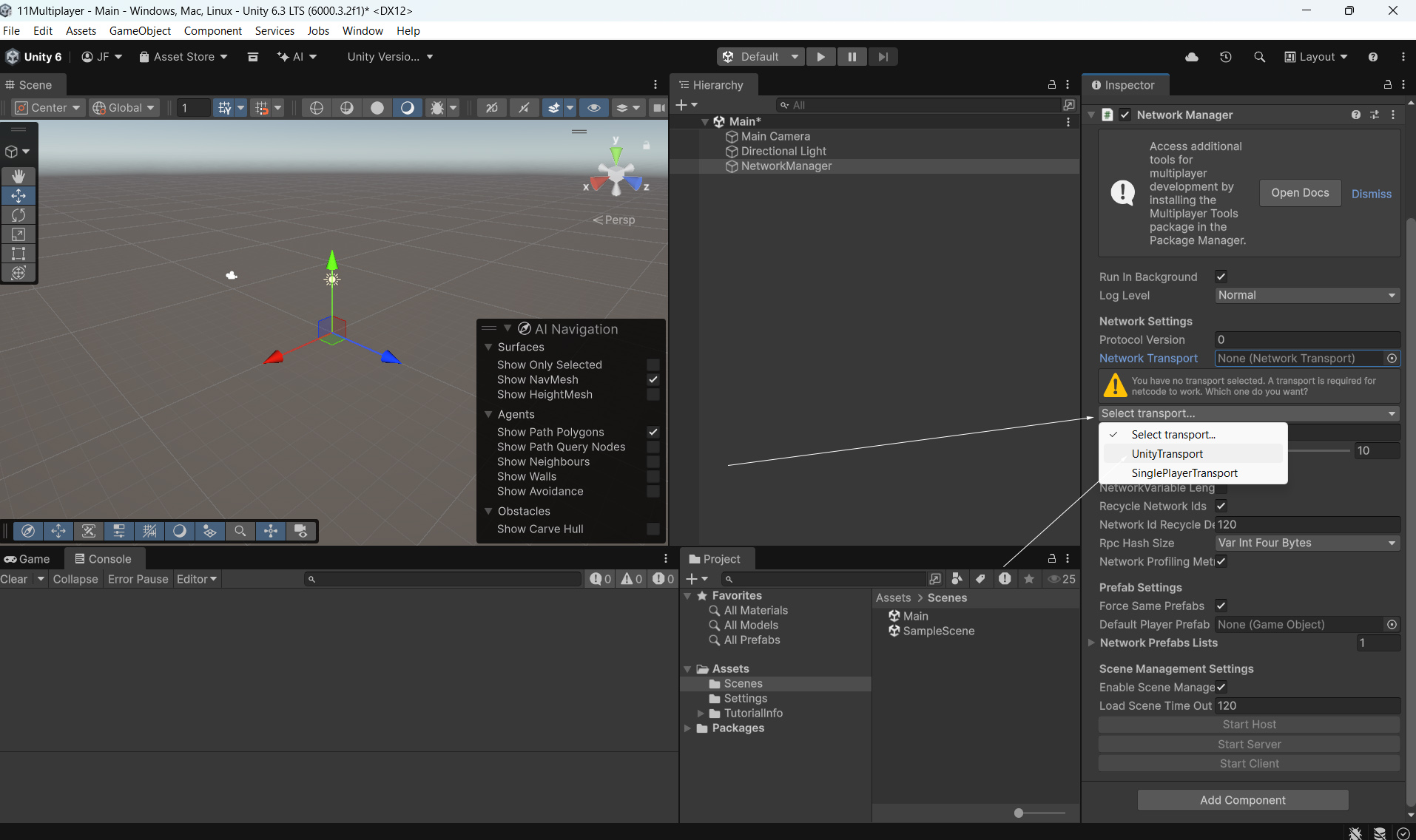Toggle the Run In Background checkbox
Screen dimensions: 1416x840
click(1221, 277)
